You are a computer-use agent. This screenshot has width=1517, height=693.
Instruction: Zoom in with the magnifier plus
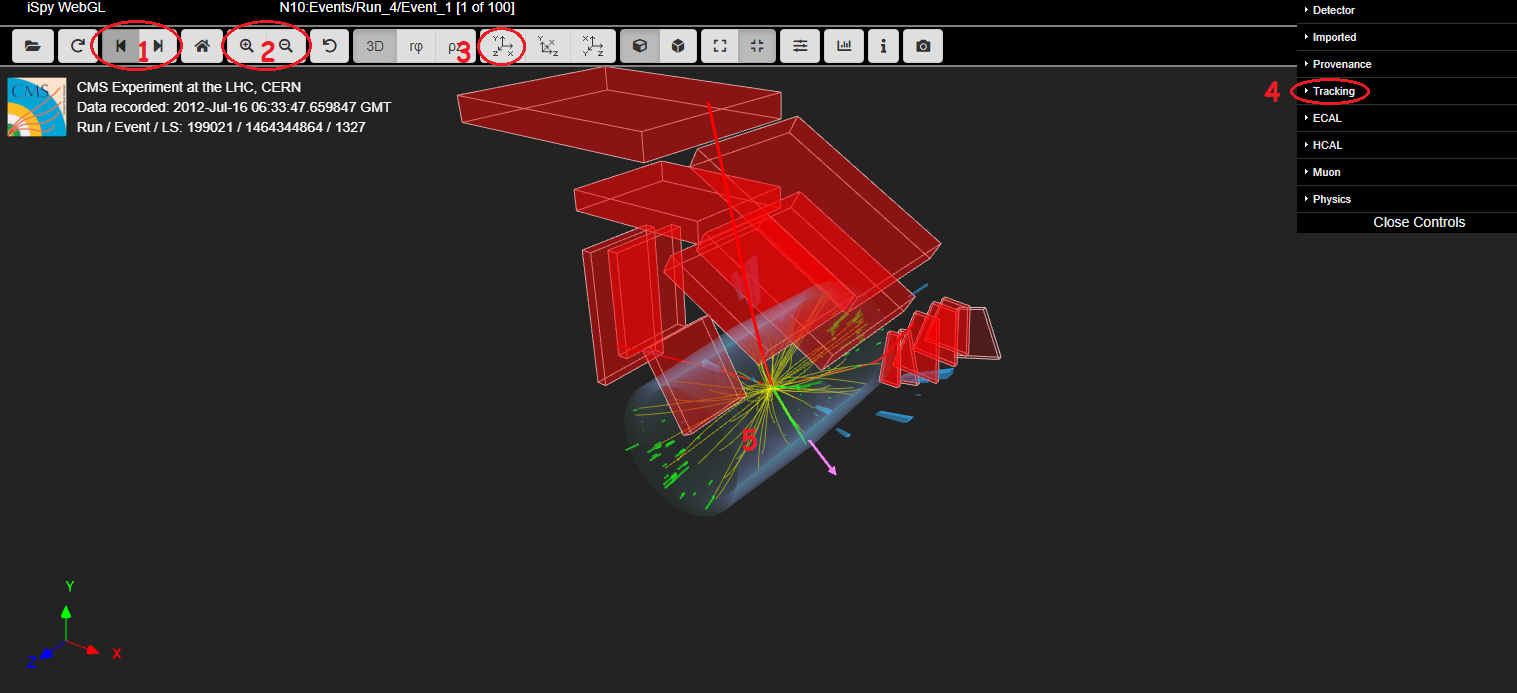(247, 46)
